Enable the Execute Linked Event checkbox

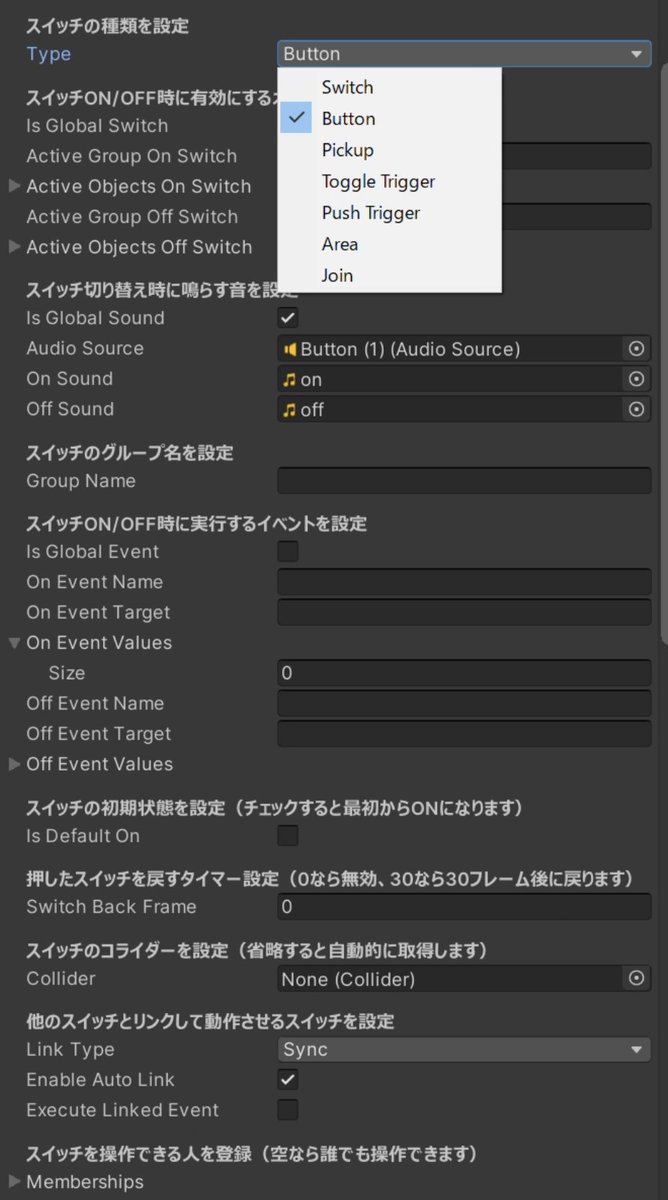(x=288, y=1109)
